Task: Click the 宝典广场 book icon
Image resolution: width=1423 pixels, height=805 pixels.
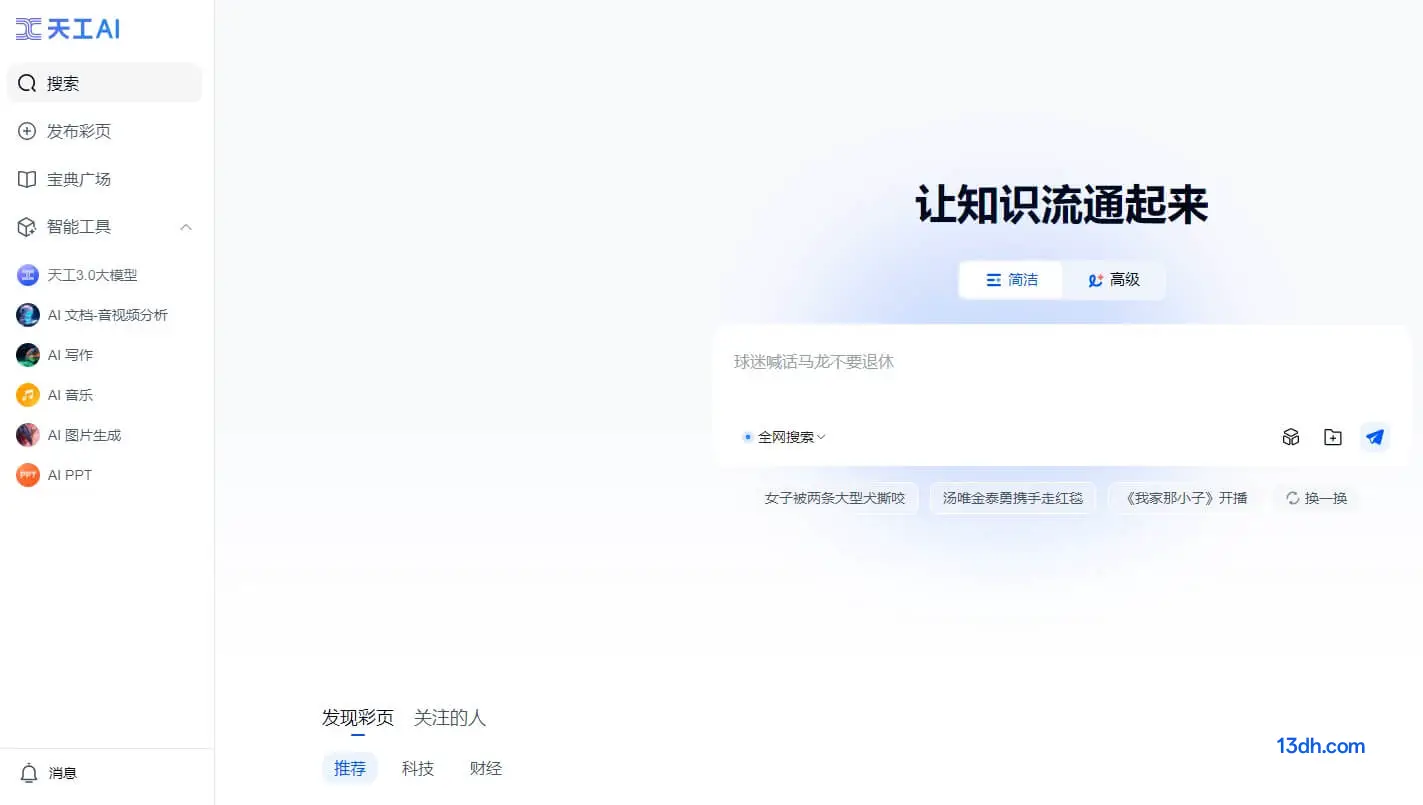Action: (27, 179)
